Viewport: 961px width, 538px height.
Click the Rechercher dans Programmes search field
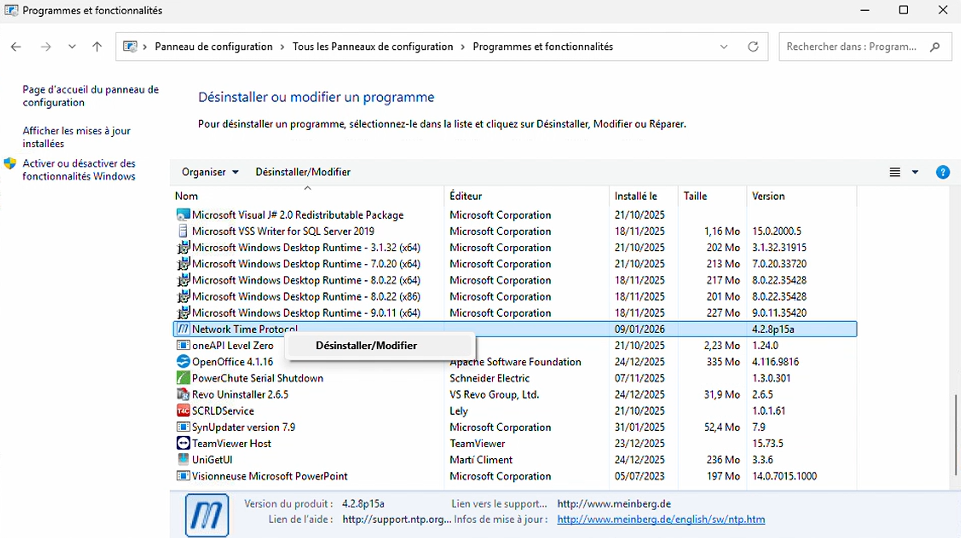855,47
